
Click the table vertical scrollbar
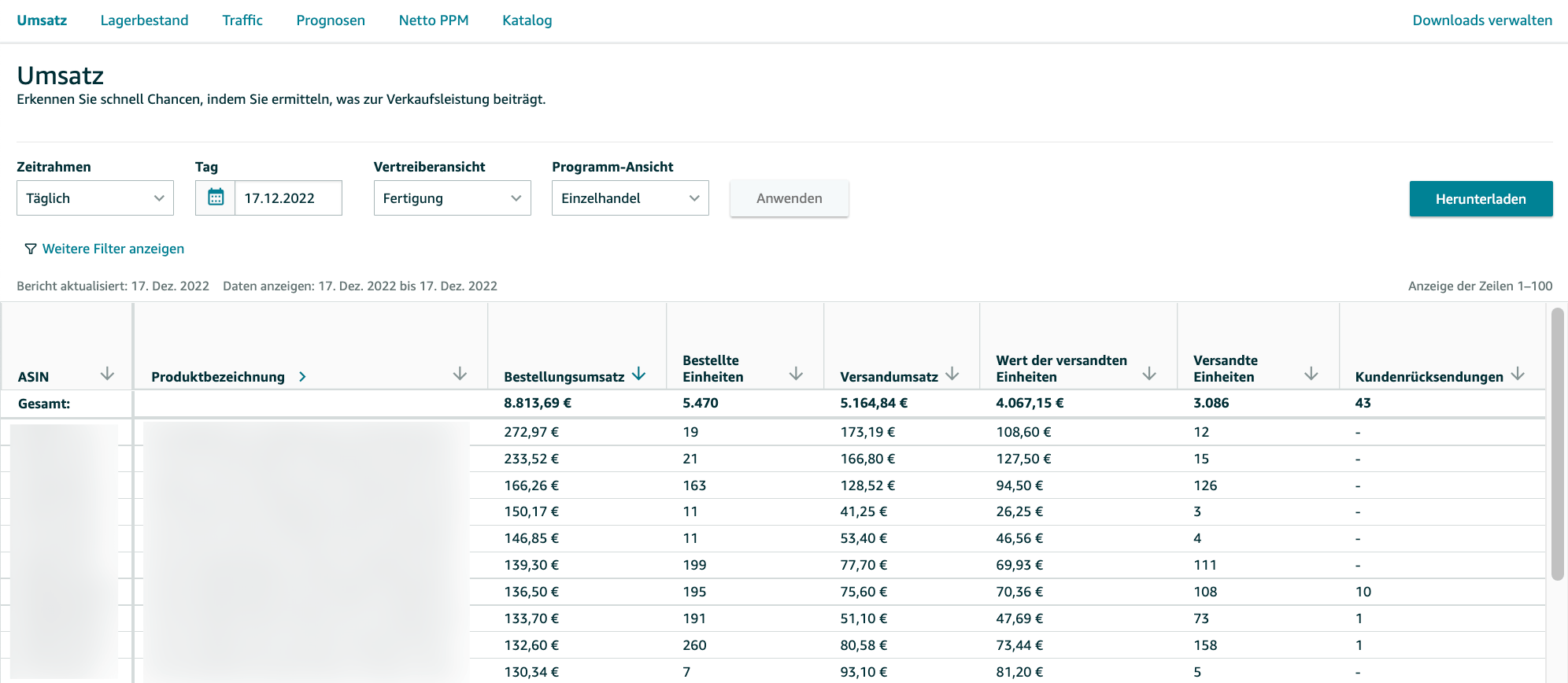pyautogui.click(x=1557, y=445)
